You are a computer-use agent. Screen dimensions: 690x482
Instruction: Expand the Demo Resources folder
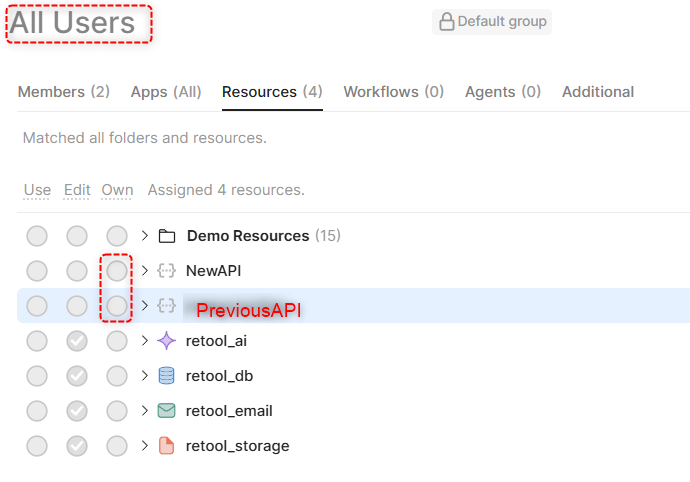click(x=145, y=236)
